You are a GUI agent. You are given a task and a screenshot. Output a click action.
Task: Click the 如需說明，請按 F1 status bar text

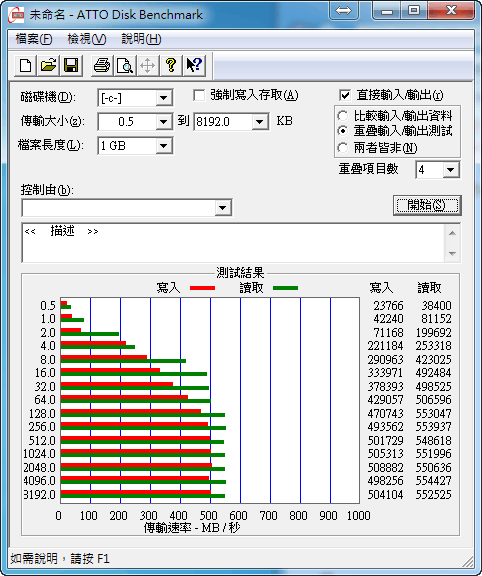point(60,559)
